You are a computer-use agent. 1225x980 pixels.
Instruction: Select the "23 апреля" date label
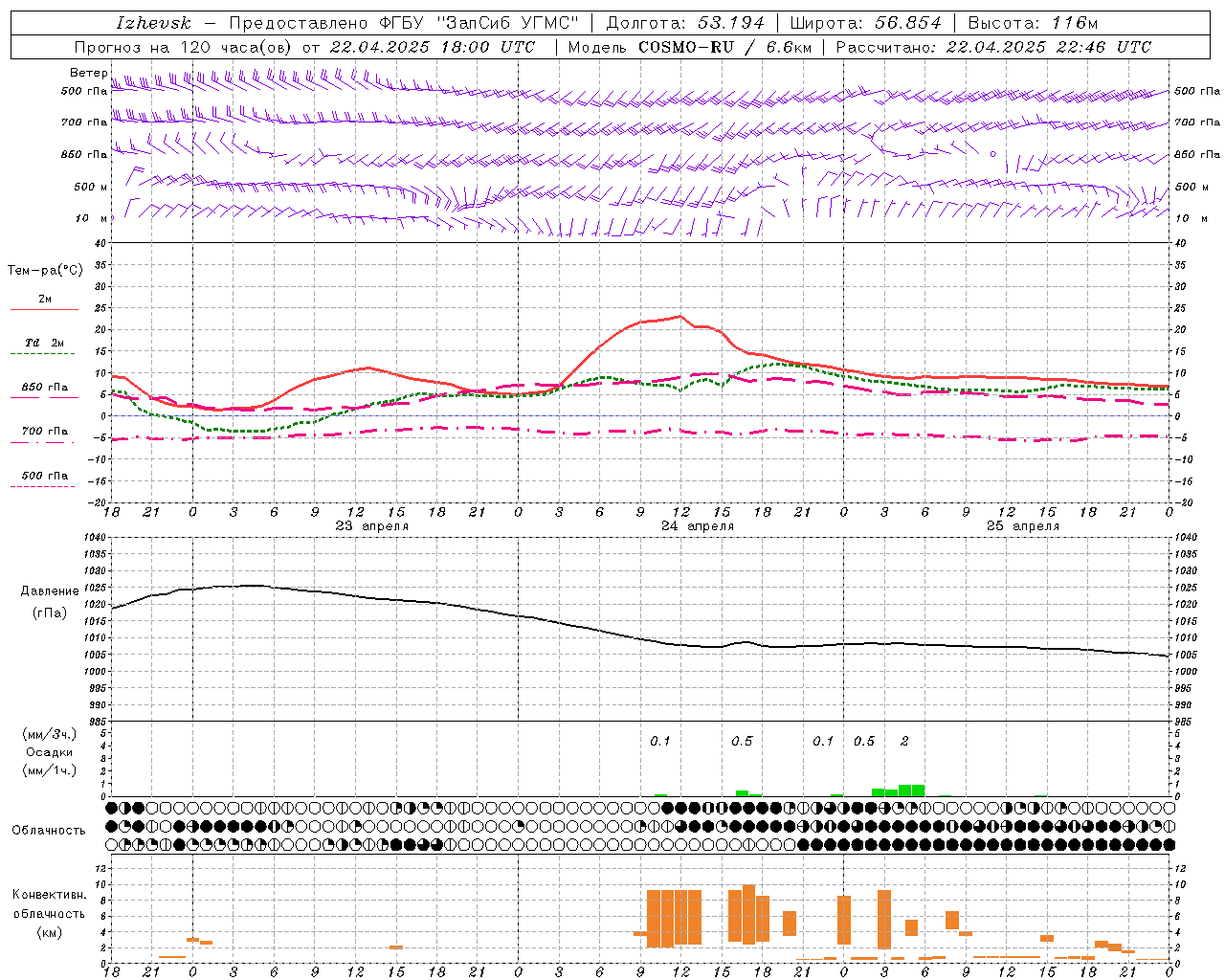tap(371, 526)
